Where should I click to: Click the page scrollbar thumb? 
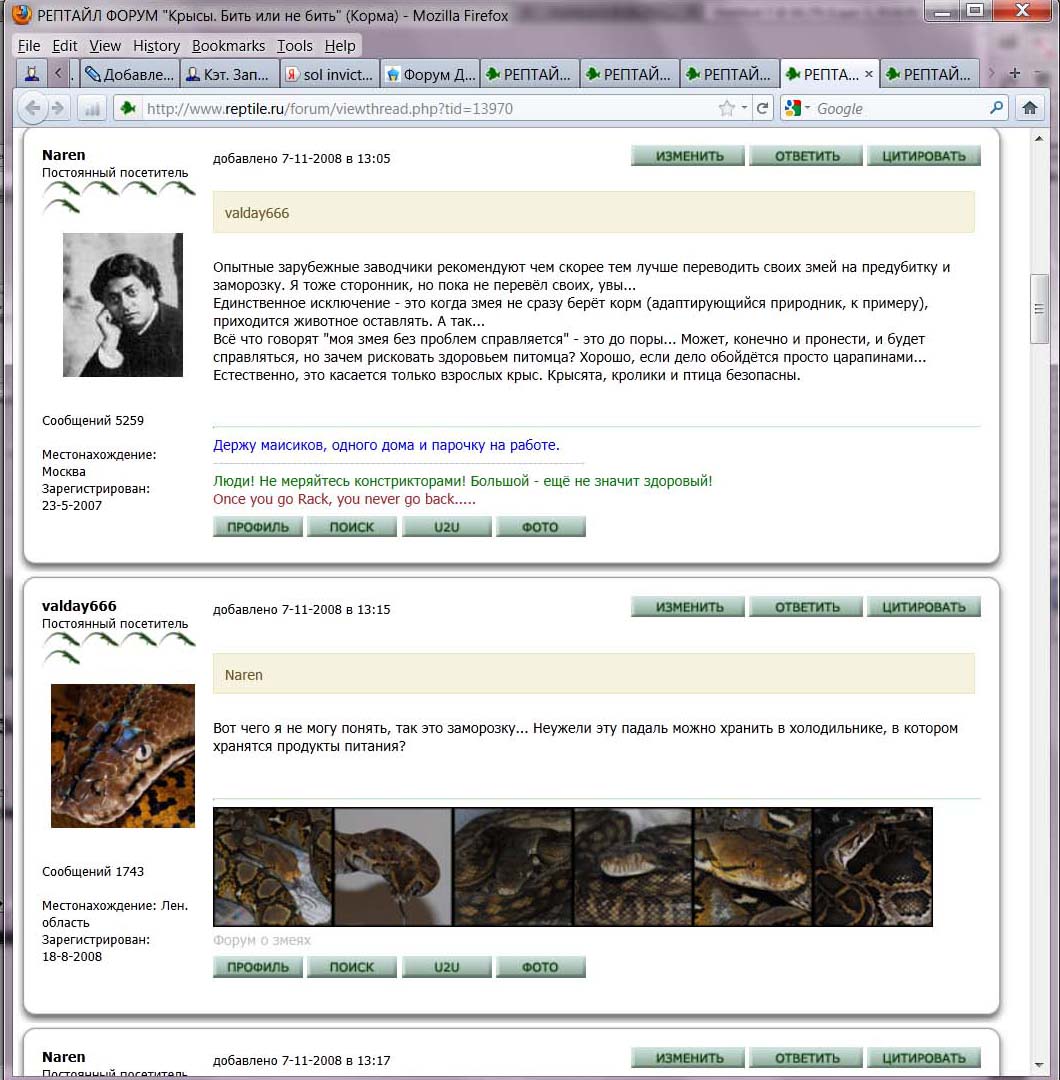tap(1039, 309)
